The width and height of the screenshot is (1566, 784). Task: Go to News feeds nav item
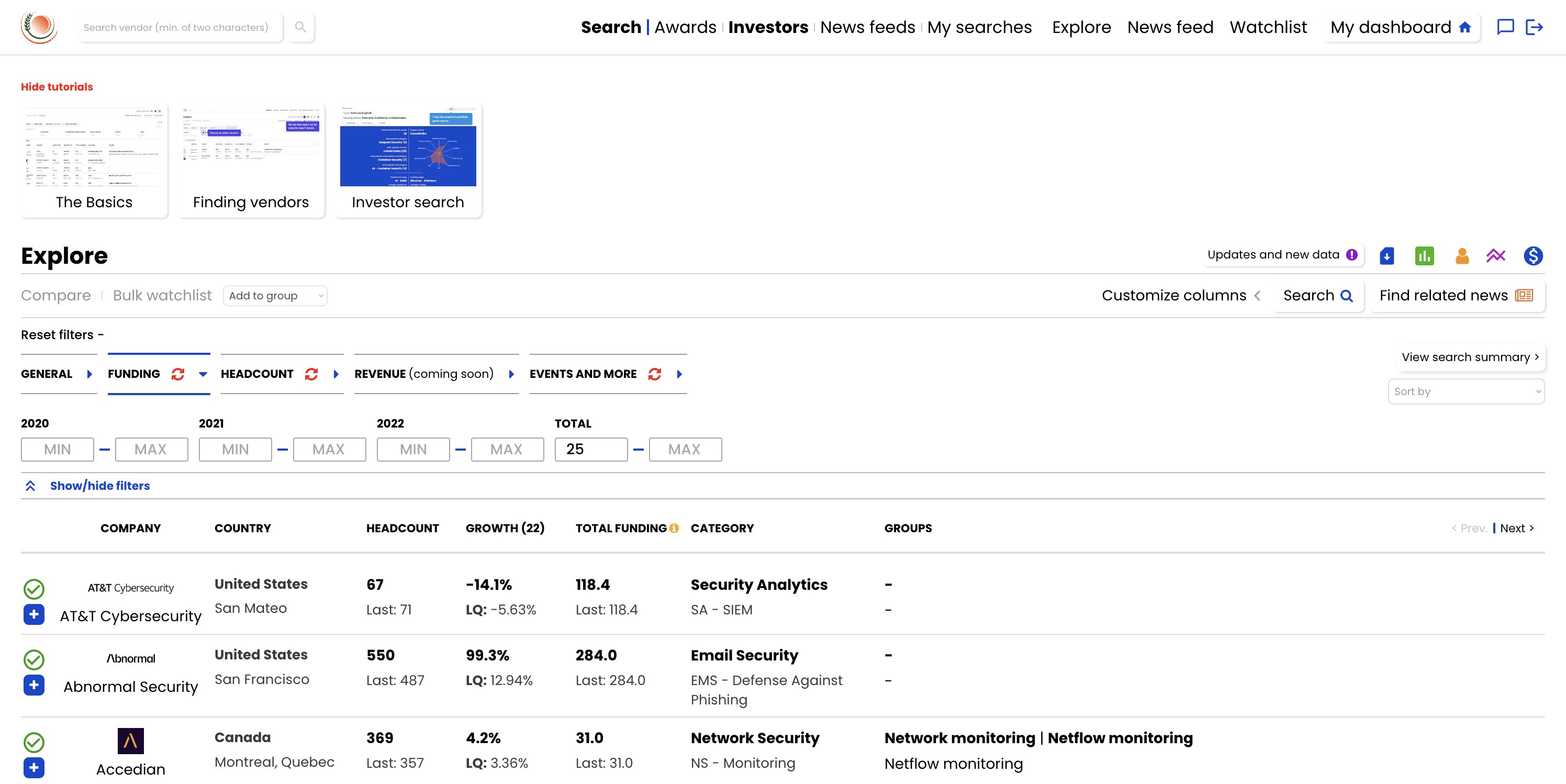point(867,27)
